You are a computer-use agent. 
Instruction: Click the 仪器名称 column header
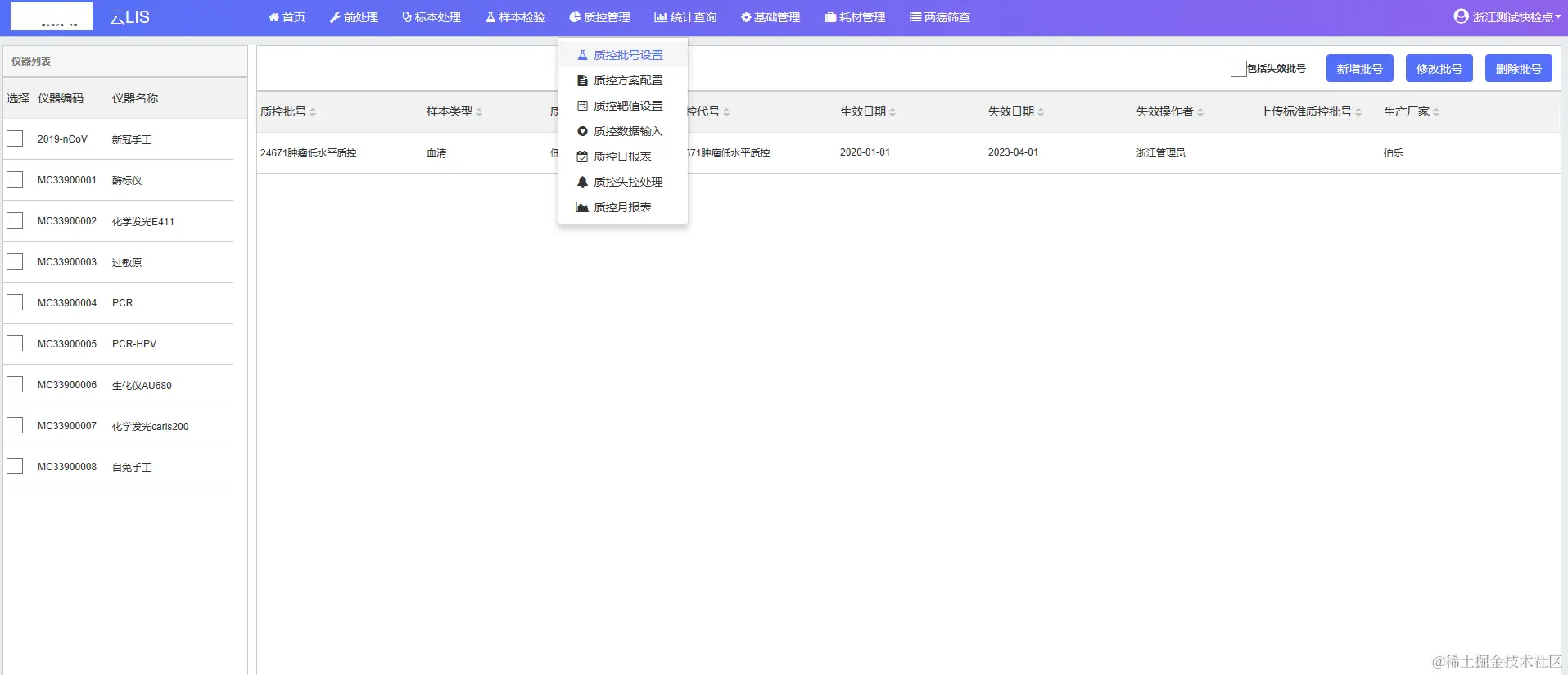pyautogui.click(x=135, y=98)
